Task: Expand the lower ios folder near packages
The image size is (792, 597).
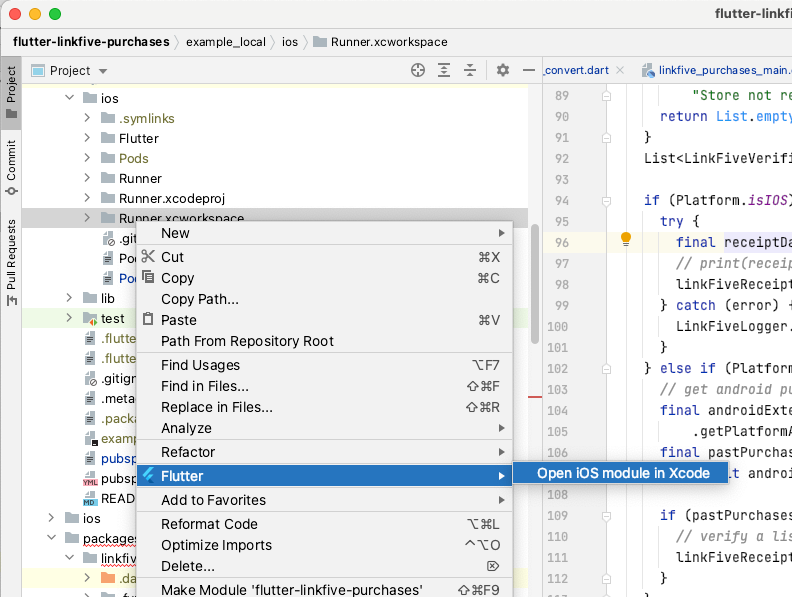Action: (52, 518)
